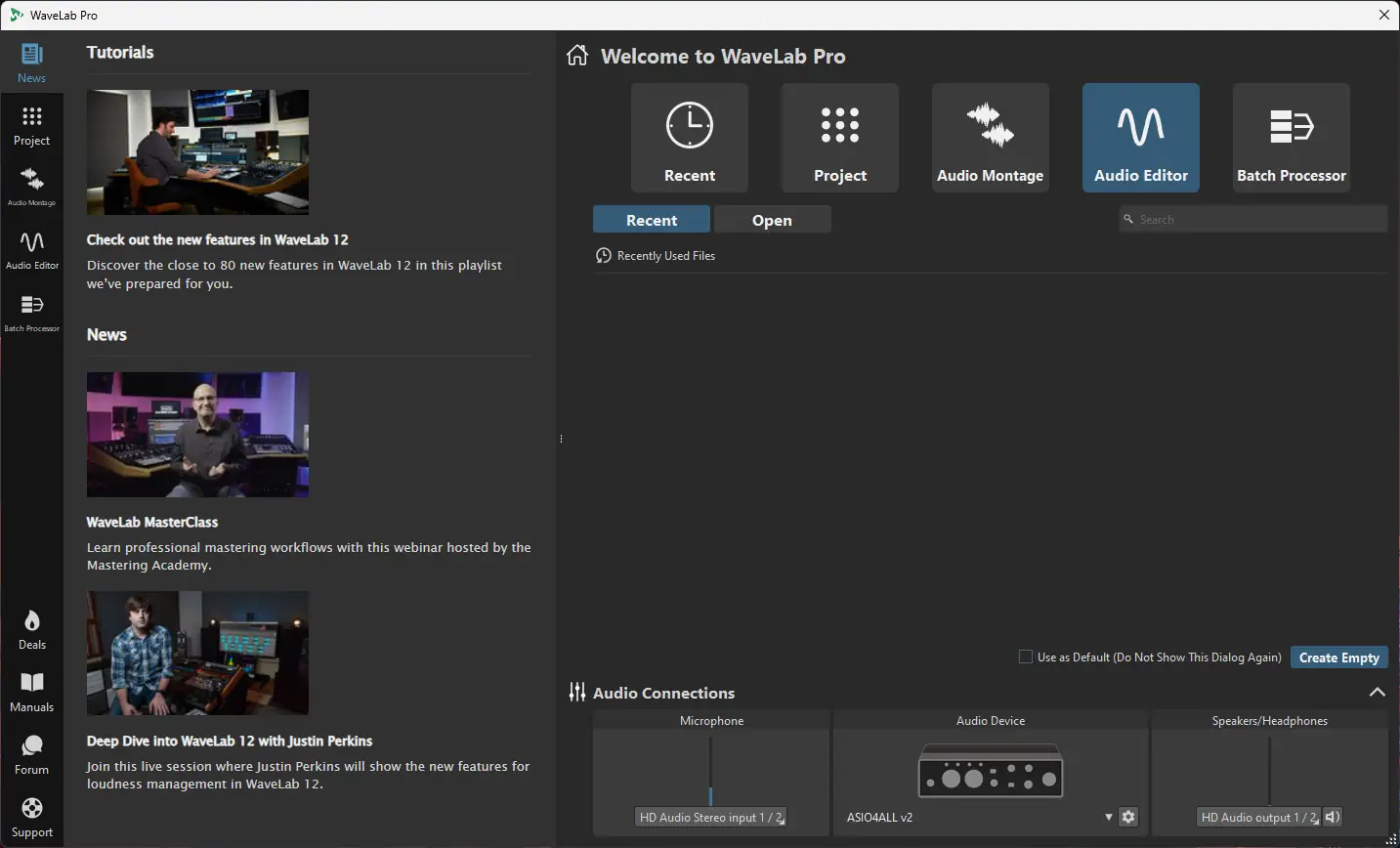Collapse the Audio Connections panel
The image size is (1400, 848).
[1378, 693]
